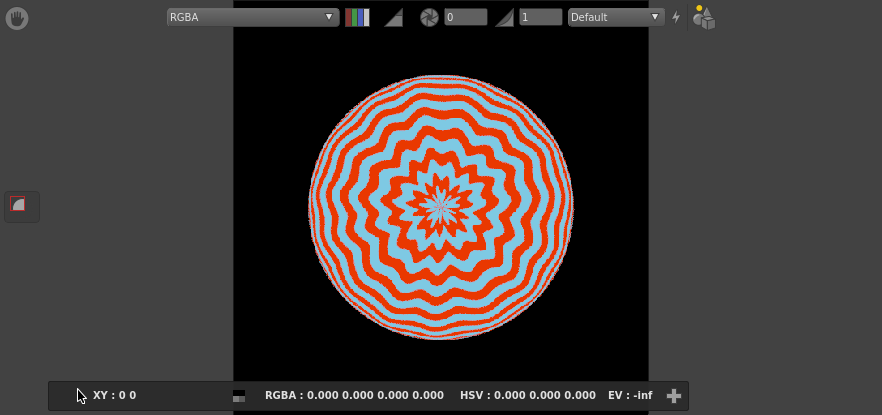Click the gamma value field showing 1
Viewport: 882px width, 415px height.
[541, 17]
